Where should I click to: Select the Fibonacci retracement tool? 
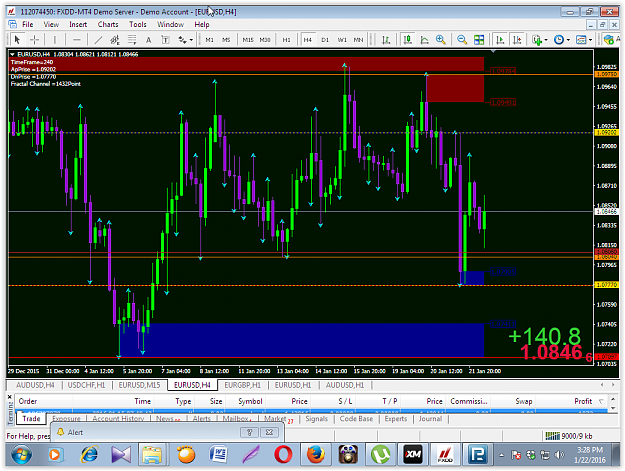[x=132, y=39]
